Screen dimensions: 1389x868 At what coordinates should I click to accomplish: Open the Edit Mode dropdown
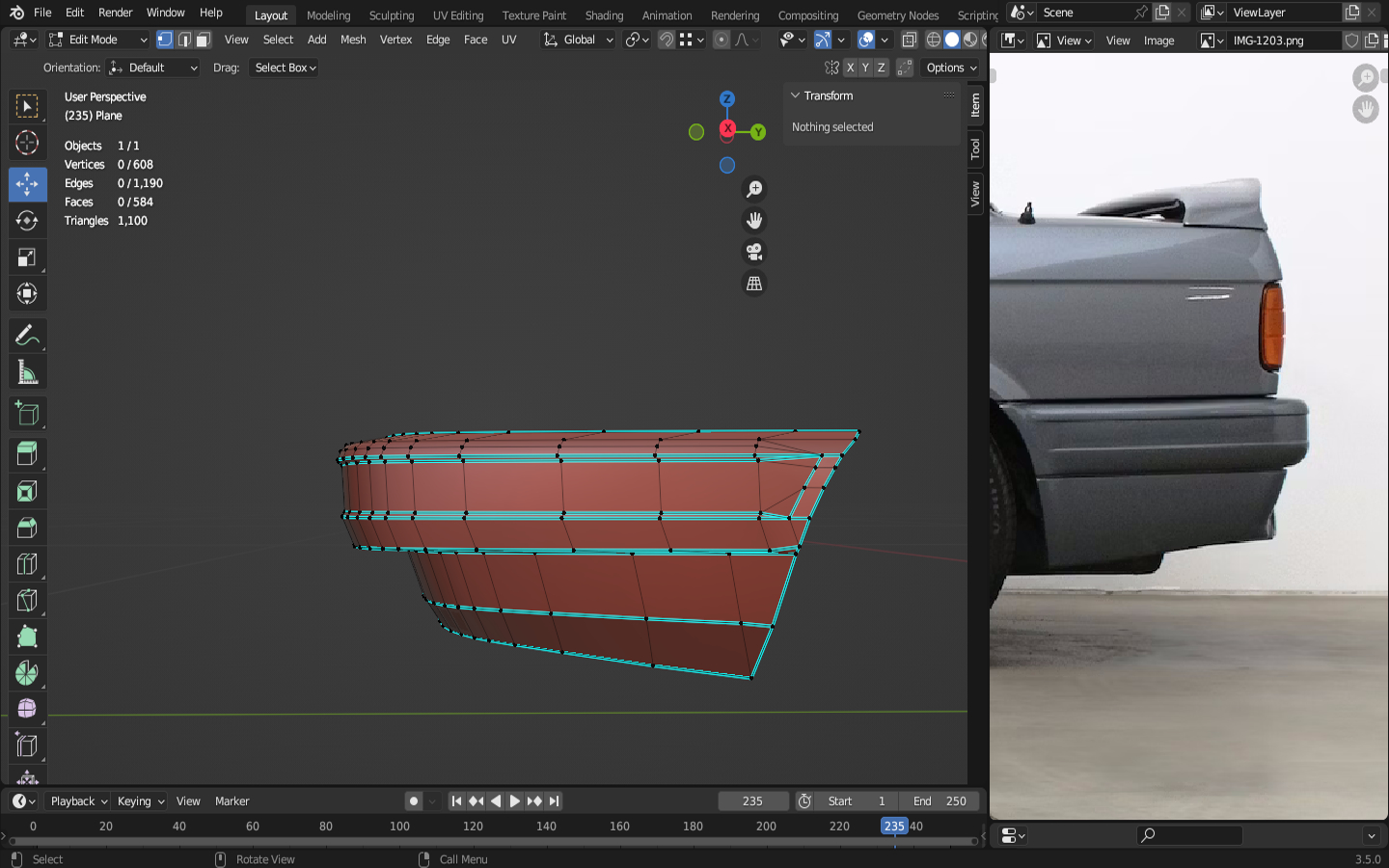(97, 40)
